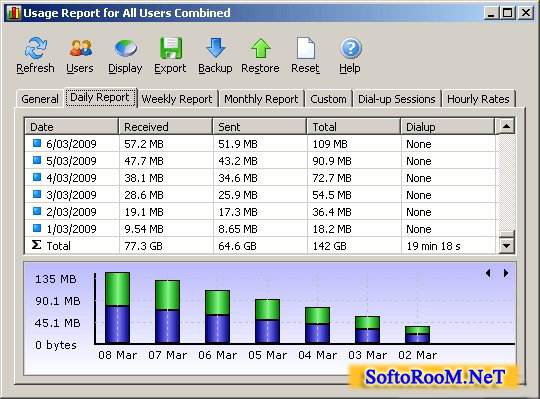540x399 pixels.
Task: Select the 2/03/2009 date cell
Action: 71,212
